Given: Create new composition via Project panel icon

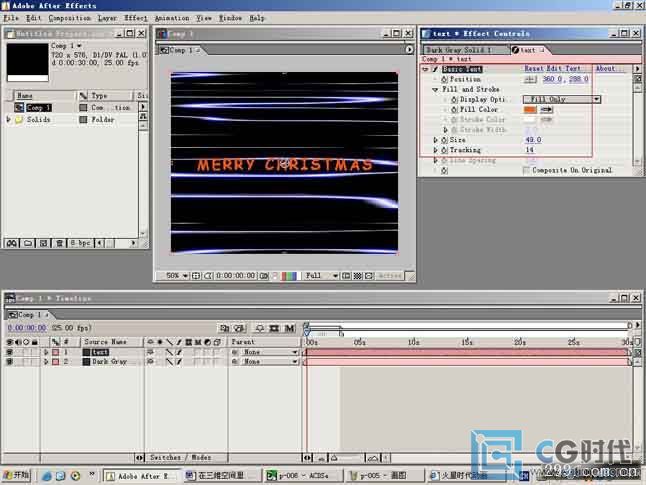Looking at the screenshot, I should point(43,243).
